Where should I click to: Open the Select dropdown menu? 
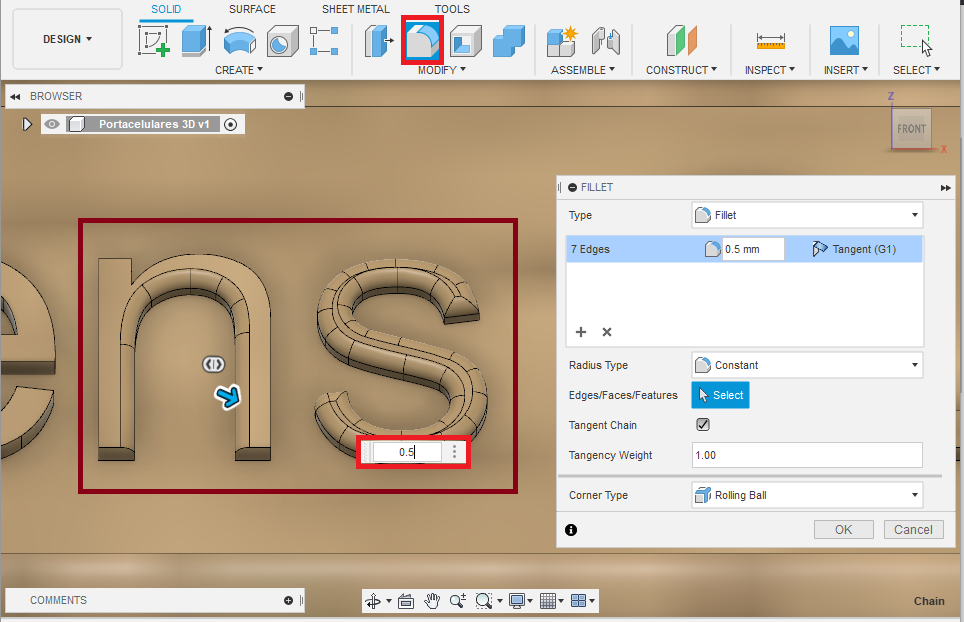(917, 70)
